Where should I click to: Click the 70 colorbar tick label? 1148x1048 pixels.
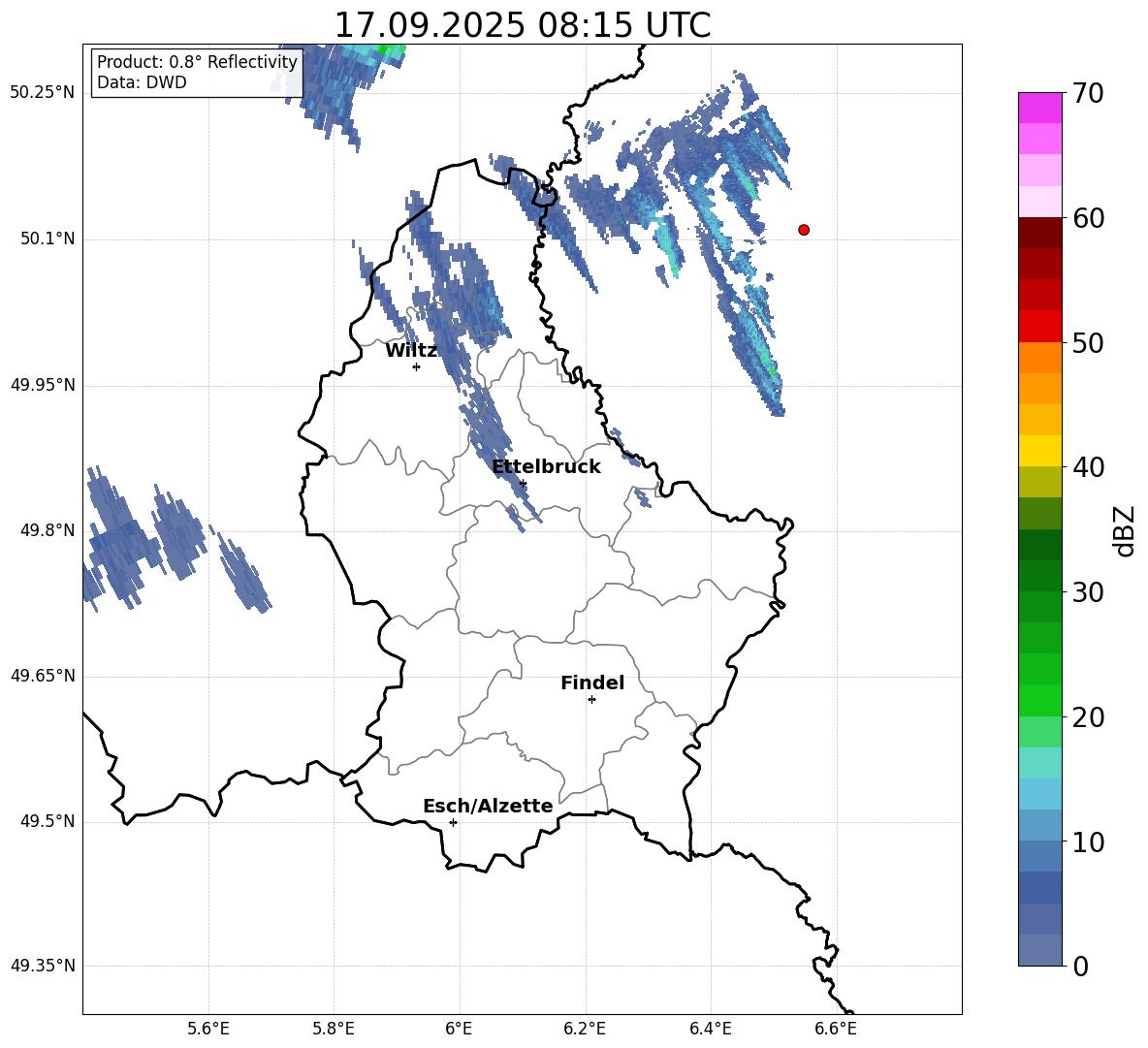point(1088,94)
